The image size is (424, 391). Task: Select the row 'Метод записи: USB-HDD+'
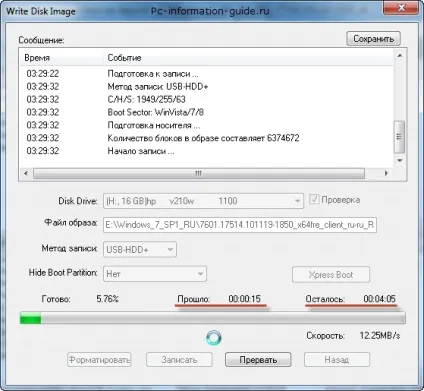[207, 87]
